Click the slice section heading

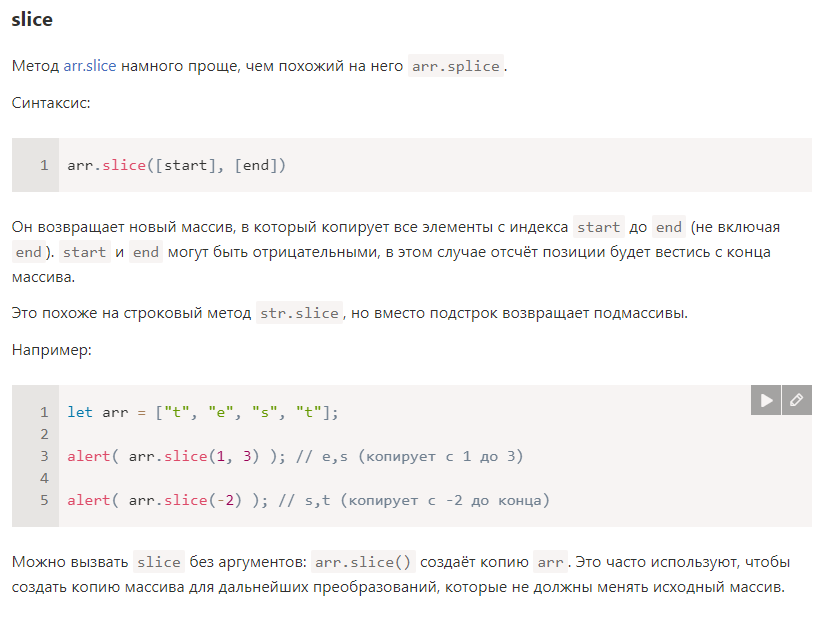click(x=32, y=19)
